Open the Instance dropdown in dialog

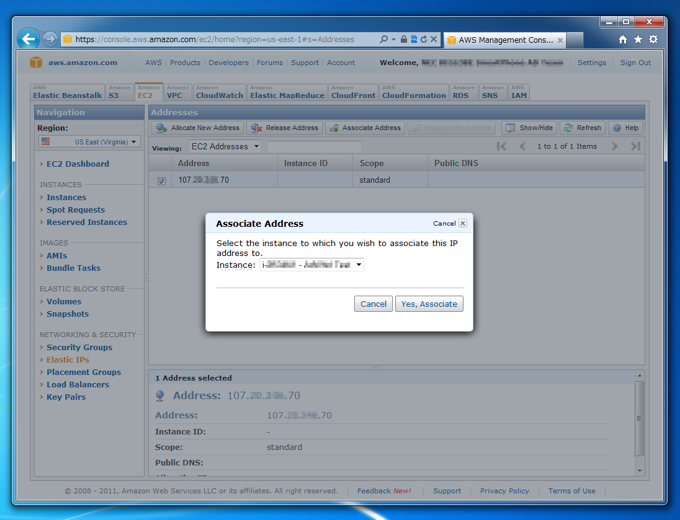(311, 265)
